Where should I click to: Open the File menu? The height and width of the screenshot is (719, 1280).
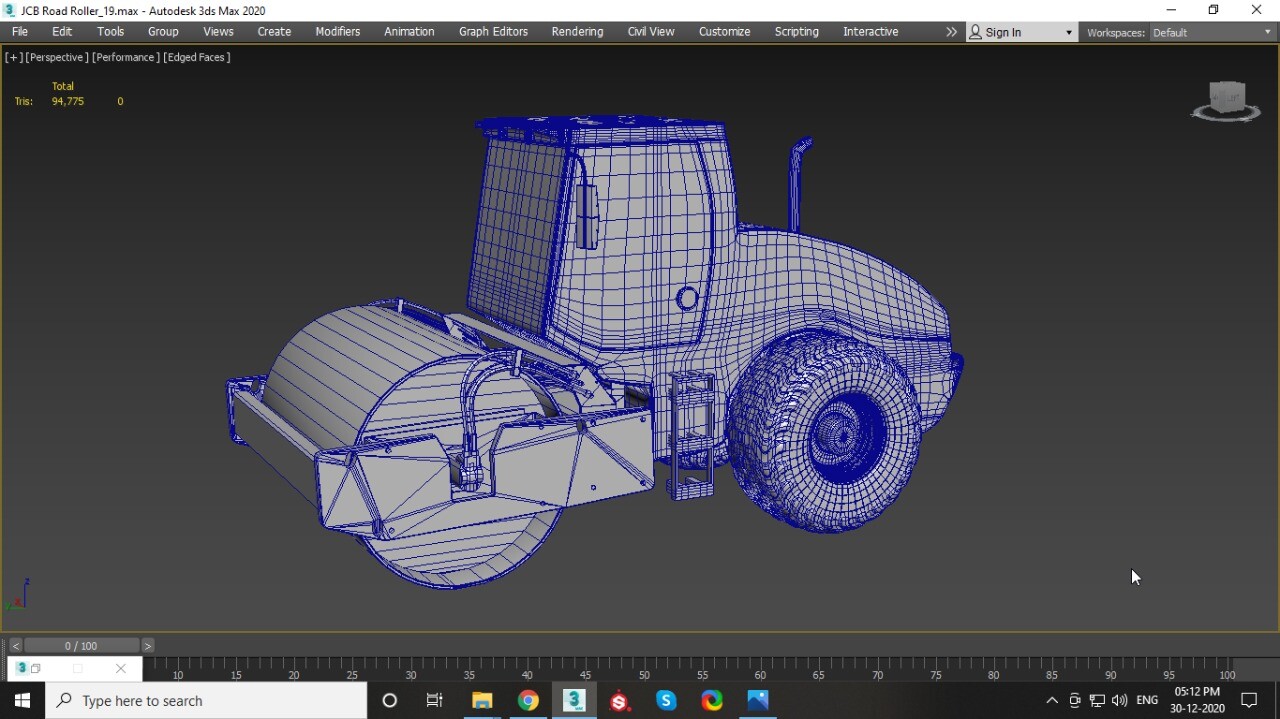(19, 32)
